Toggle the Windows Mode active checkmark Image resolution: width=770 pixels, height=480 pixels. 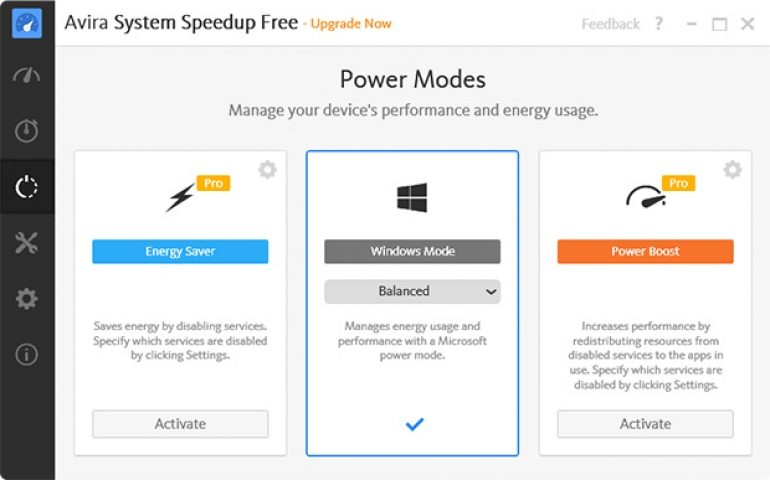pyautogui.click(x=414, y=424)
